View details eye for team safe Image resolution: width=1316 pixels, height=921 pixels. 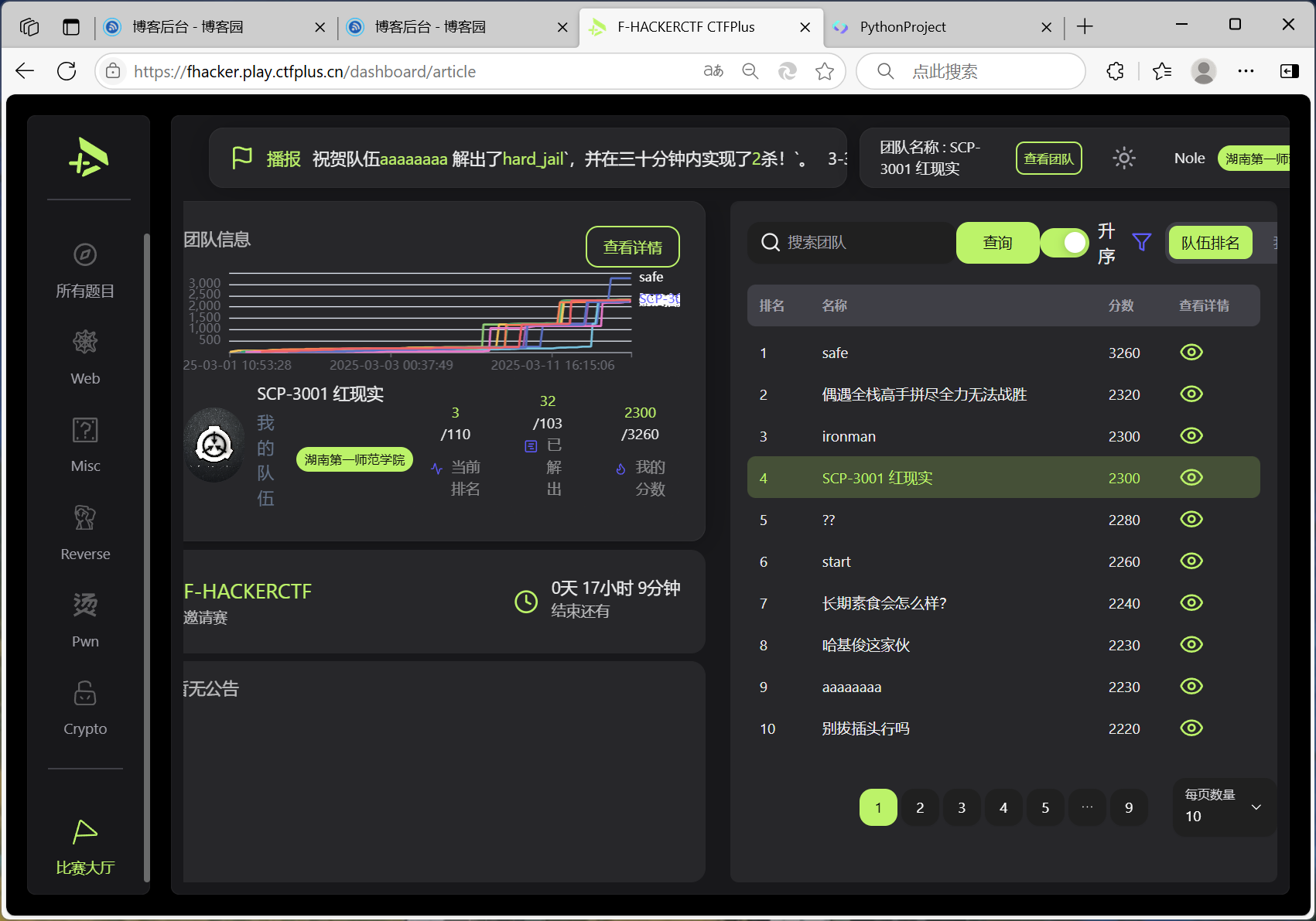pos(1191,353)
